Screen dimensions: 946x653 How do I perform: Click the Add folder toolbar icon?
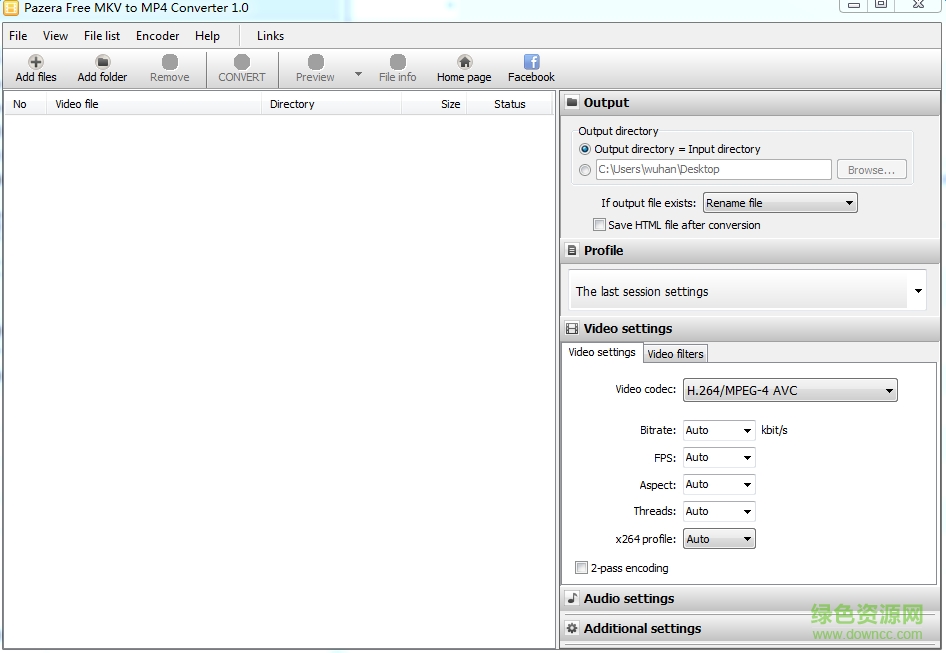(x=102, y=63)
